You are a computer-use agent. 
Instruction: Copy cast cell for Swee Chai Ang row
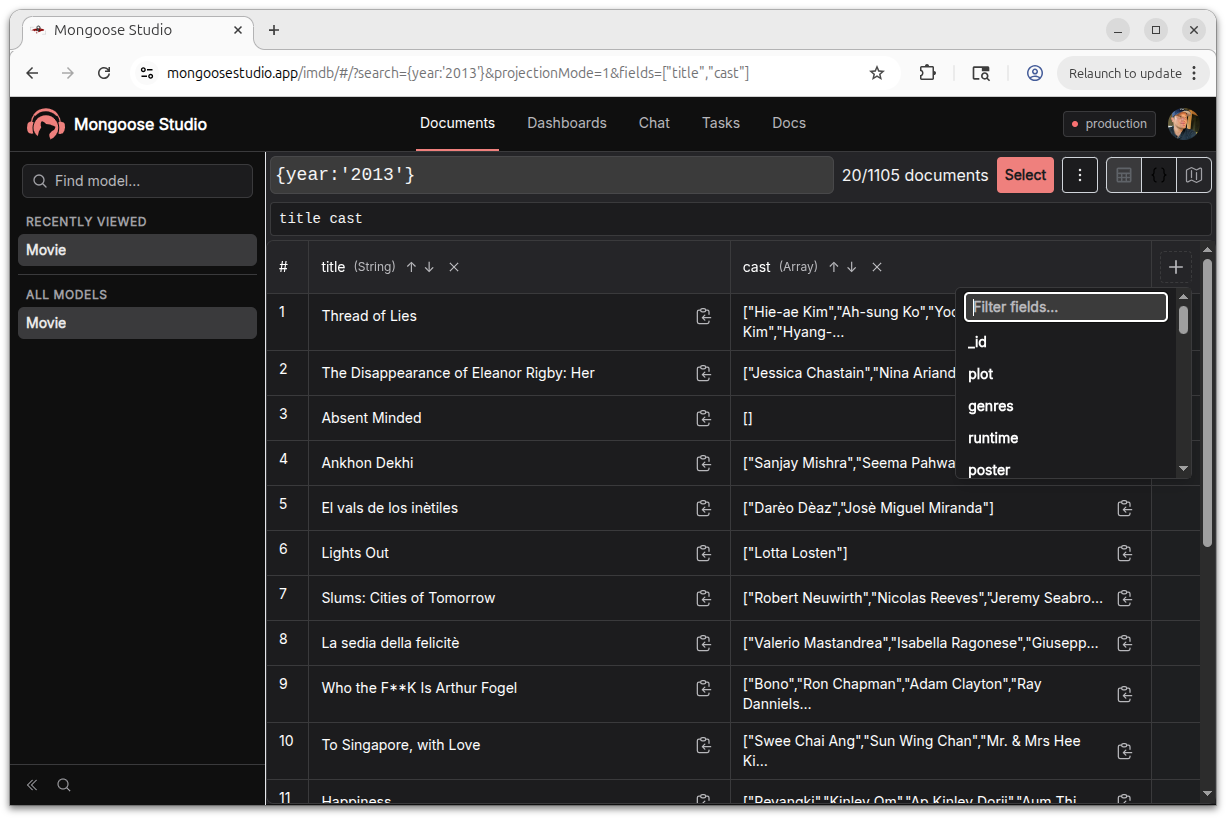point(1125,751)
